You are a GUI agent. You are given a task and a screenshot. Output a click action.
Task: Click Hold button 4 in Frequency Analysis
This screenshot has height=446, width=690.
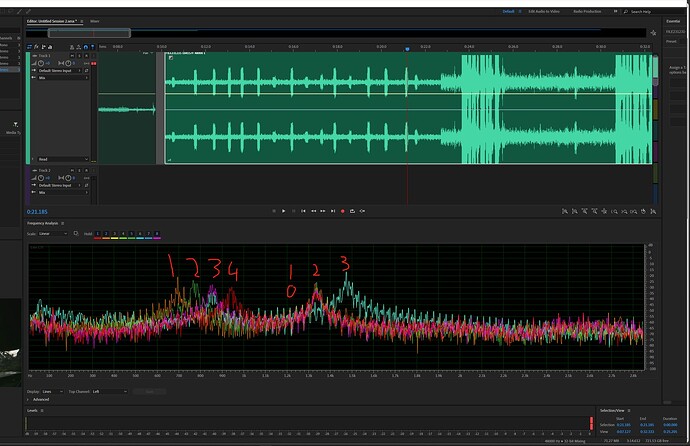[x=123, y=234]
